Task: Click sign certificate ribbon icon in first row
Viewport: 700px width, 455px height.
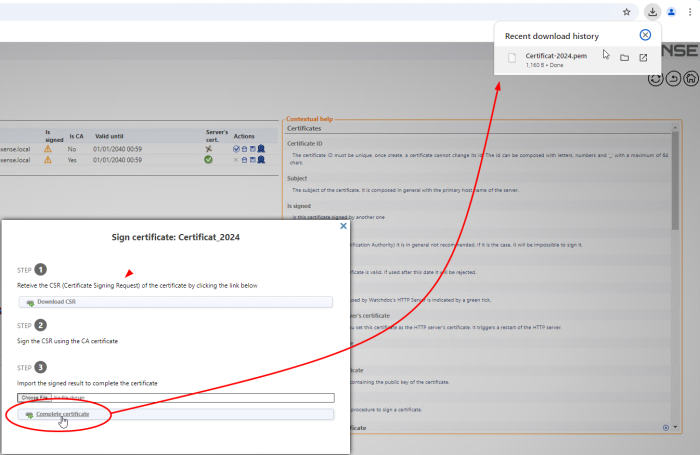Action: click(261, 148)
